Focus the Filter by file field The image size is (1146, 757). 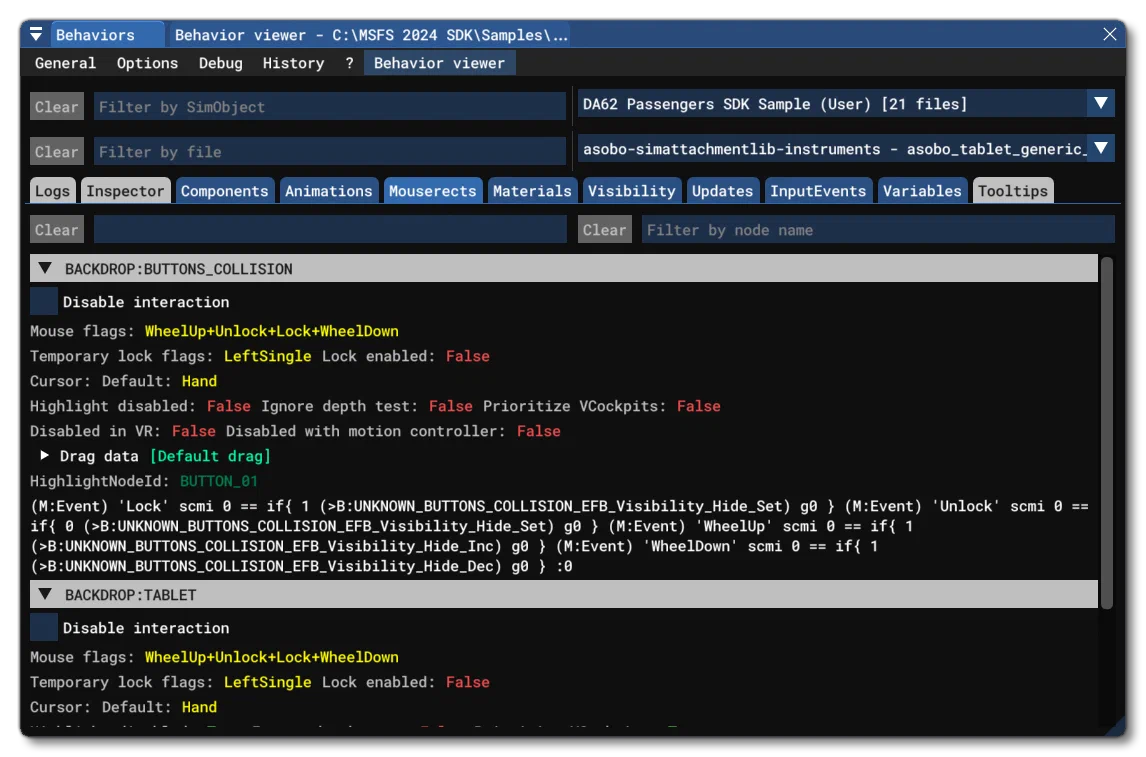[330, 152]
